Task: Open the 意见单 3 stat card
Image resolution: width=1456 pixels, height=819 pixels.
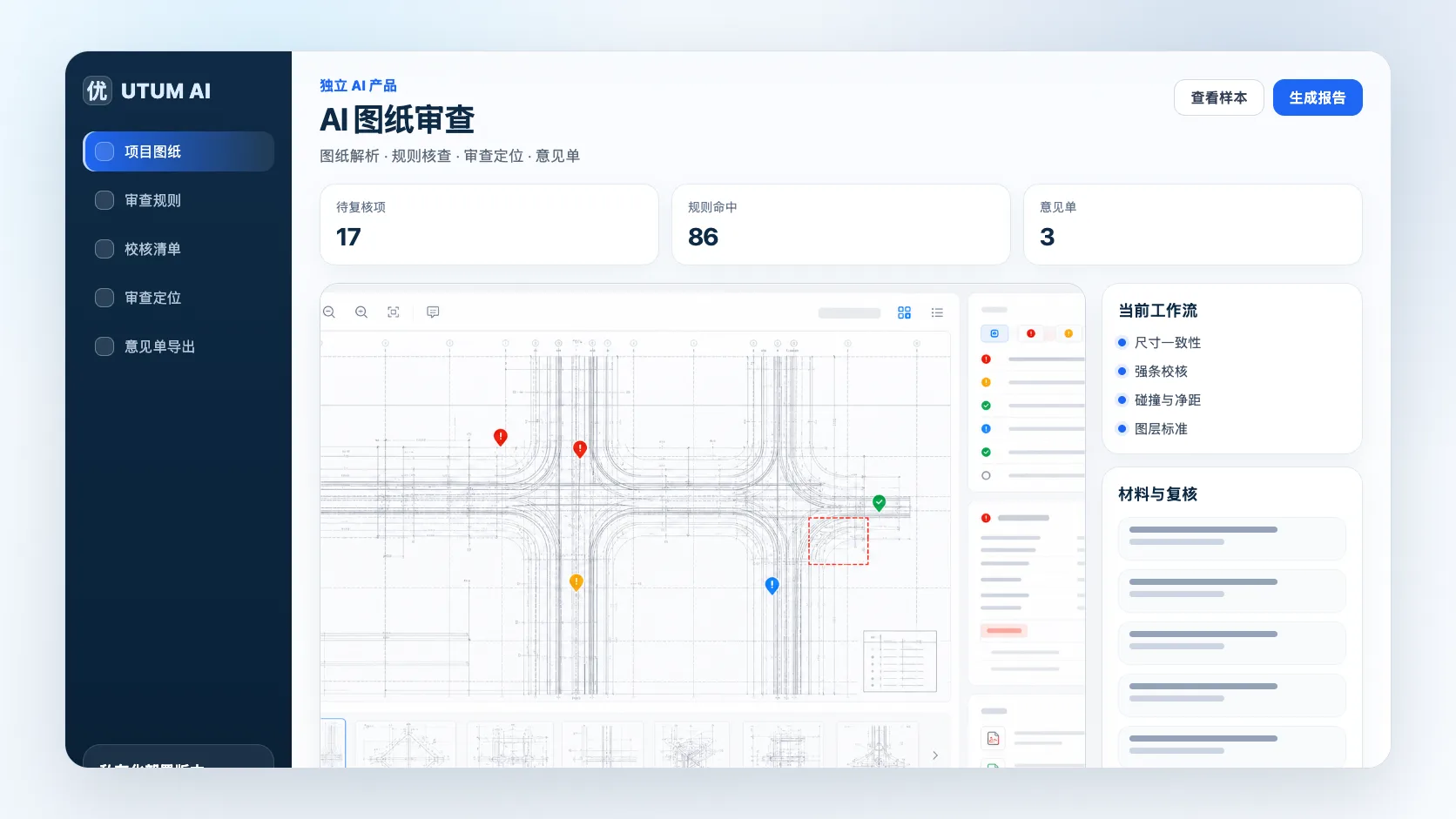Action: (x=1193, y=225)
